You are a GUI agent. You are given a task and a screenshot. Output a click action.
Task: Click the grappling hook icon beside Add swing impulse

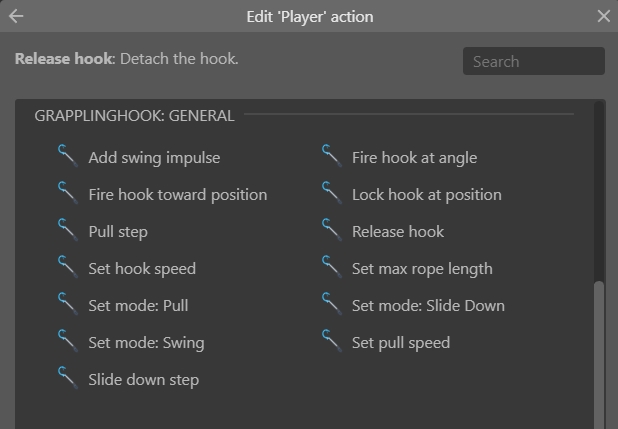[x=68, y=156]
